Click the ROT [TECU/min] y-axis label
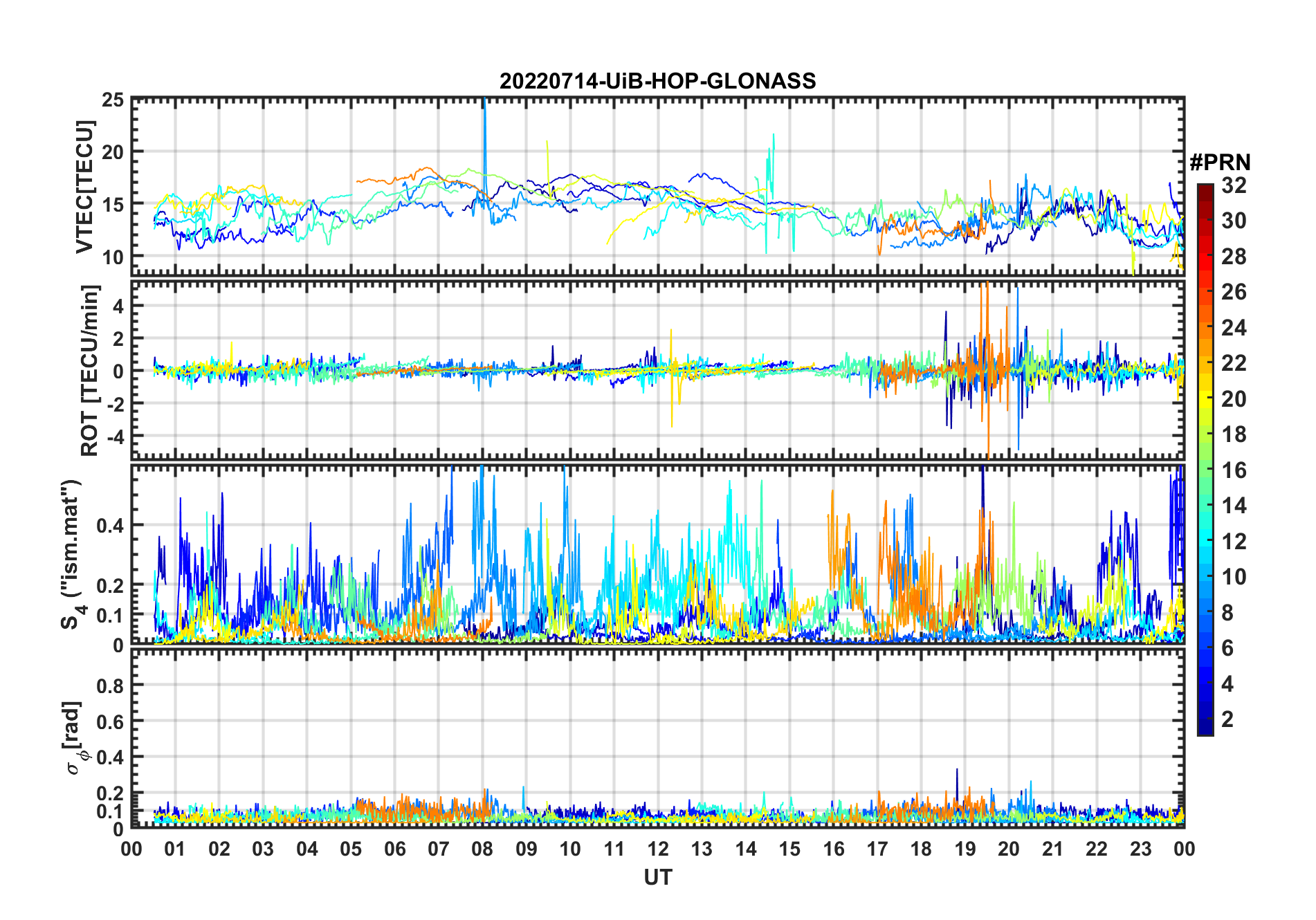This screenshot has width=1316, height=920. coord(90,370)
